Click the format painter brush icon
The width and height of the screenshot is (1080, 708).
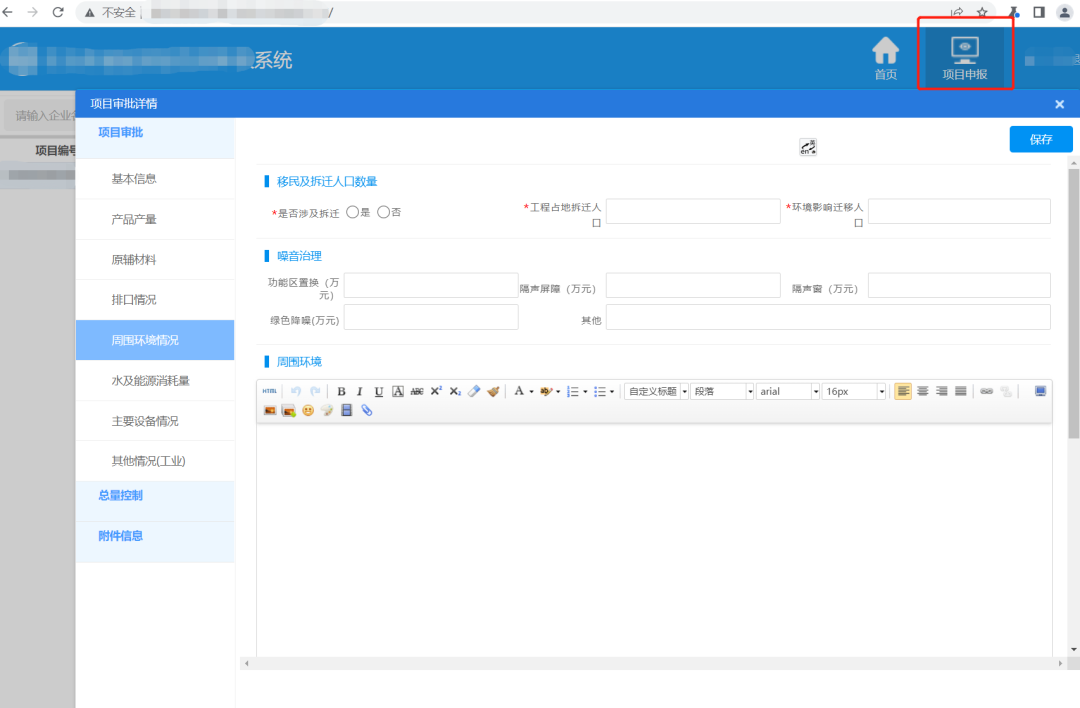click(493, 391)
